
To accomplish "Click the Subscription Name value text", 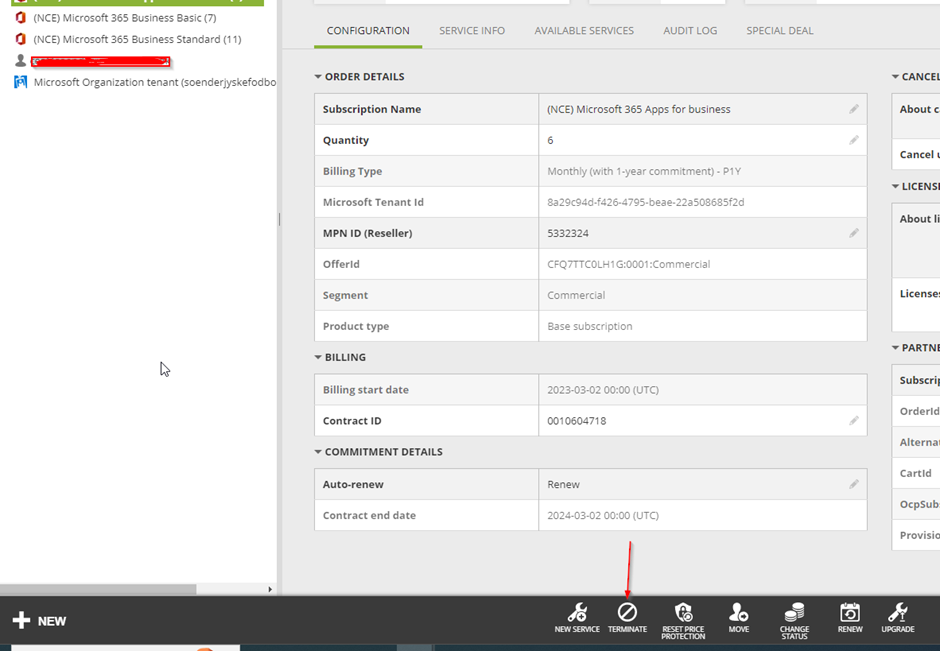I will point(638,109).
